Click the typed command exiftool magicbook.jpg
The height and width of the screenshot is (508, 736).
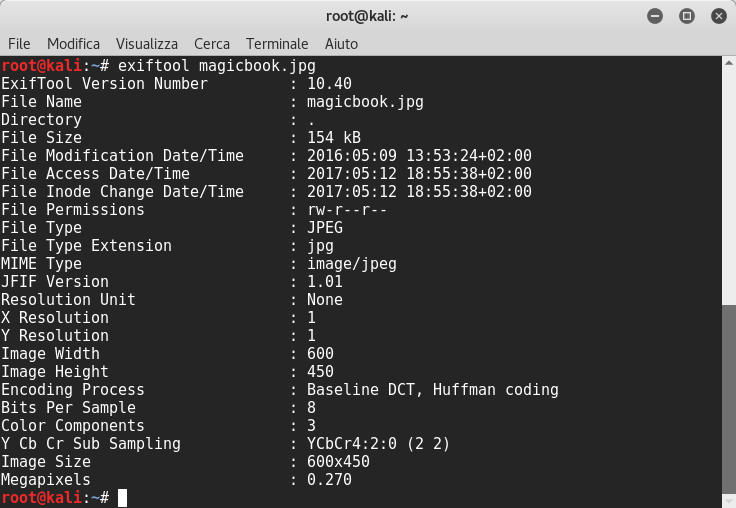216,66
